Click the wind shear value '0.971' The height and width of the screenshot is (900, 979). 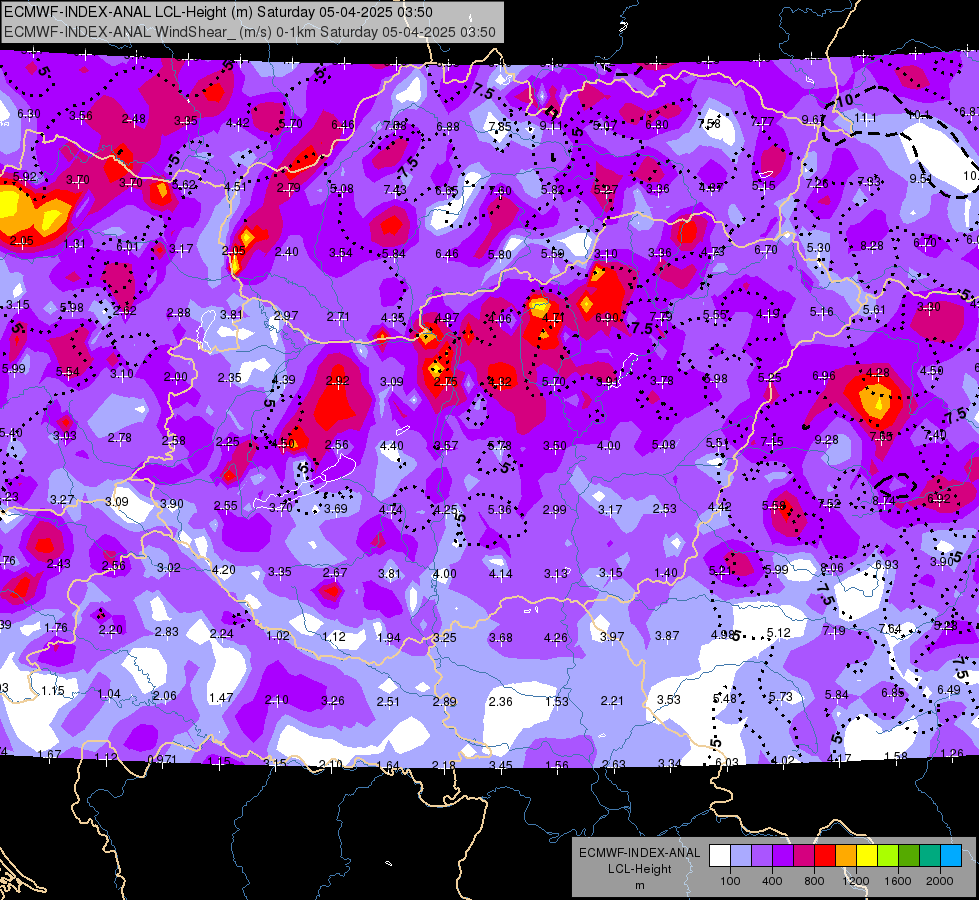coord(162,759)
